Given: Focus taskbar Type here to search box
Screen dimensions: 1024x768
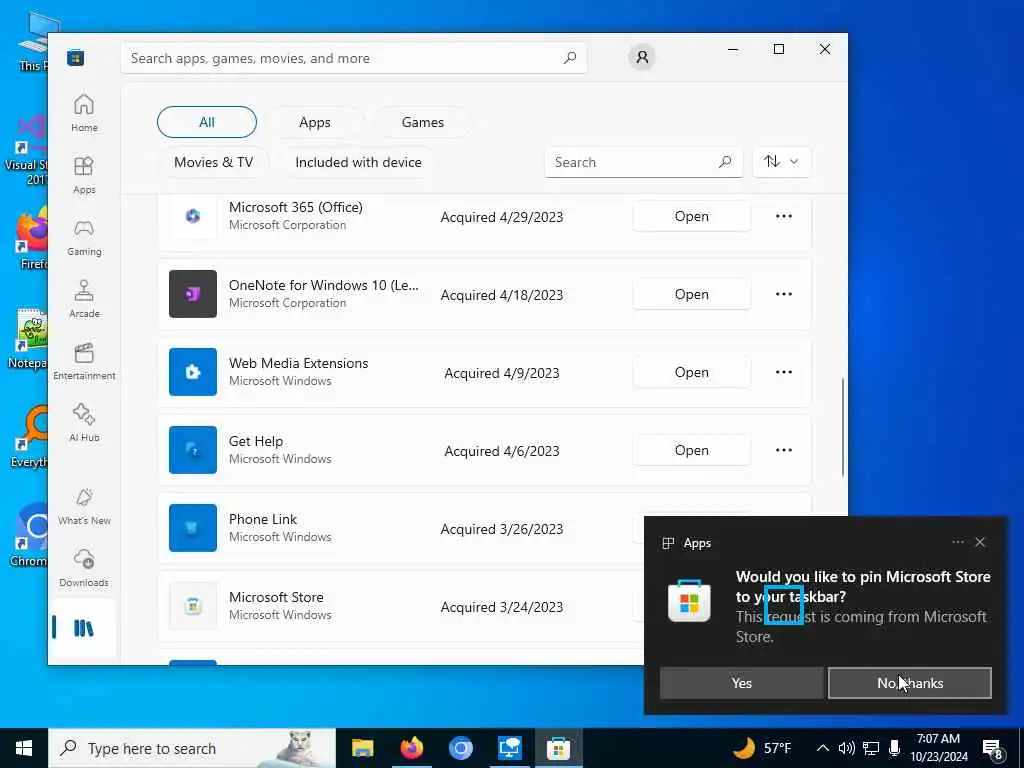Looking at the screenshot, I should tap(192, 748).
